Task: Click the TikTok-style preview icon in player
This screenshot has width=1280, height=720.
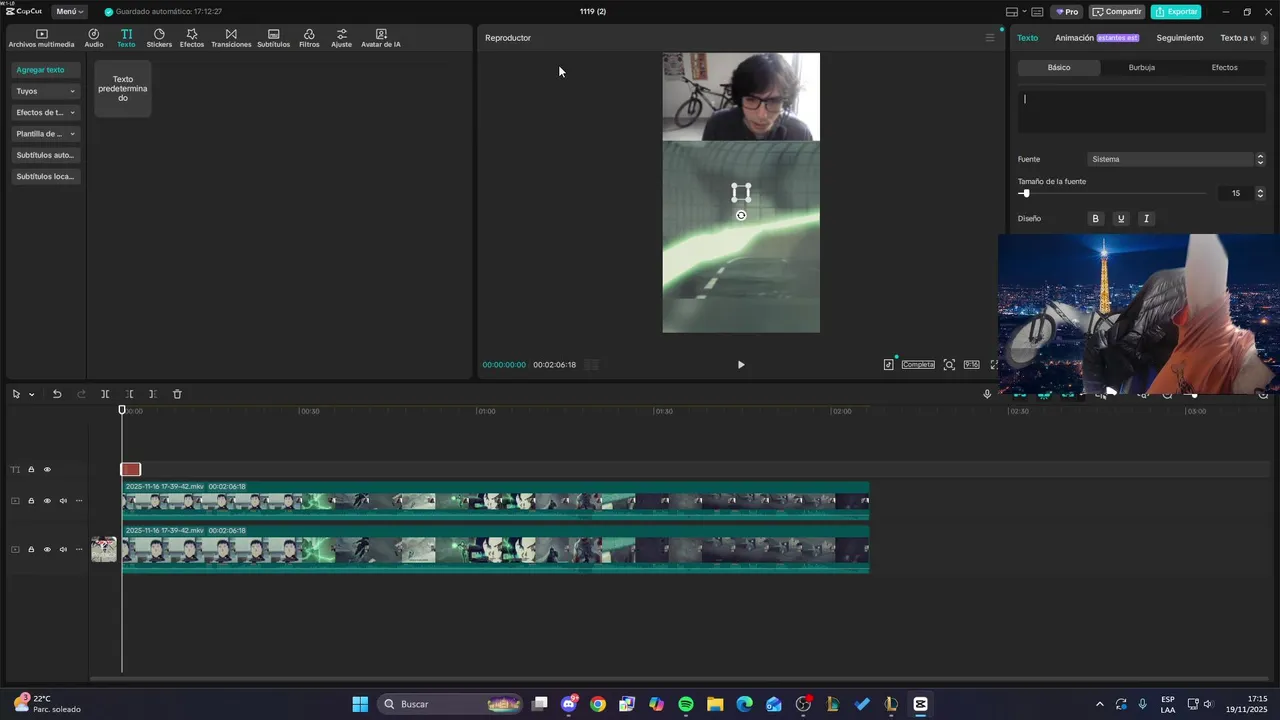Action: [888, 365]
